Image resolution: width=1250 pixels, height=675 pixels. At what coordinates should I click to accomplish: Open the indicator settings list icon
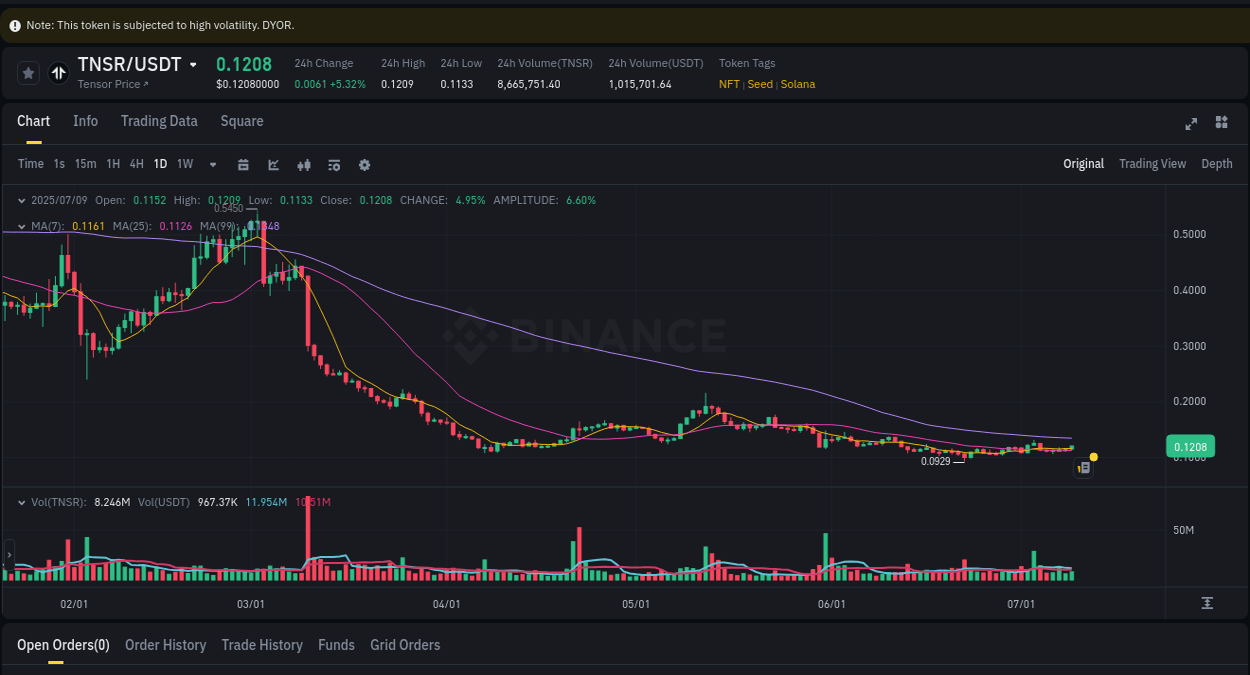334,164
